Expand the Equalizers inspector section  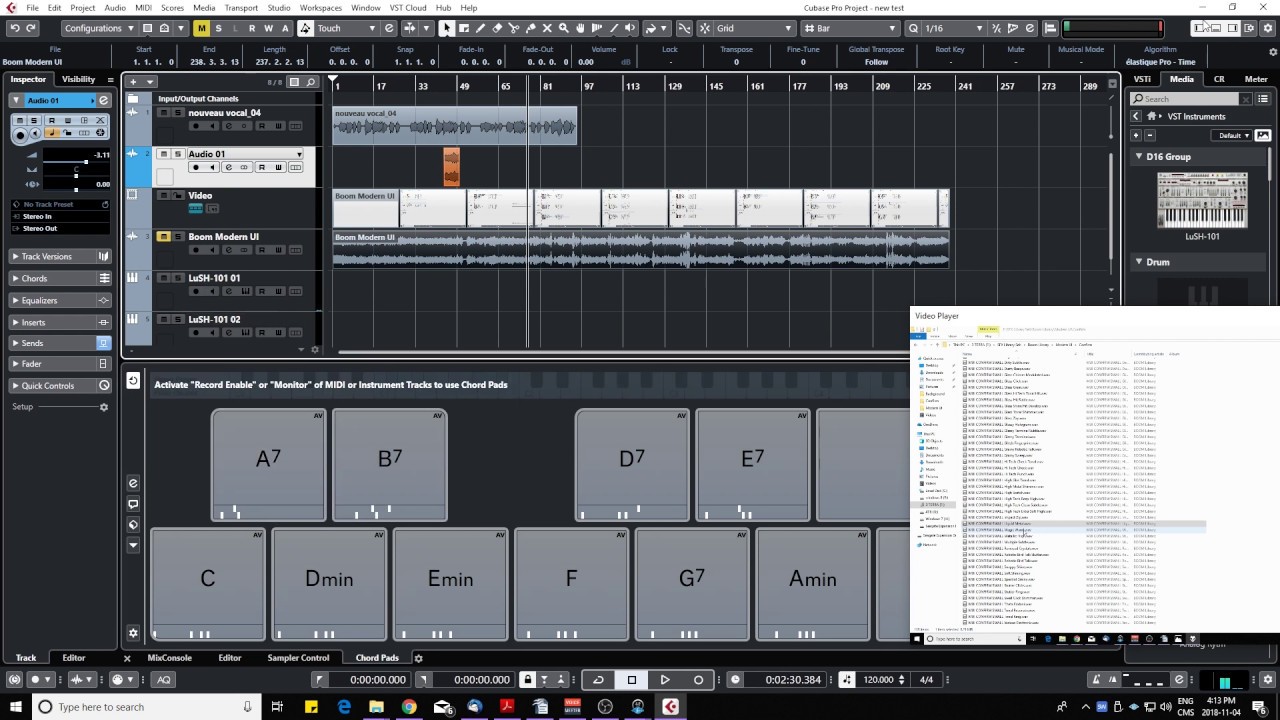(60, 300)
